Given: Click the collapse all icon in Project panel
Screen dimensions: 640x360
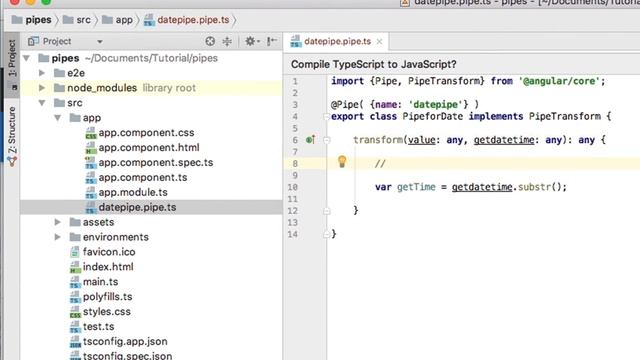Looking at the screenshot, I should pyautogui.click(x=227, y=41).
